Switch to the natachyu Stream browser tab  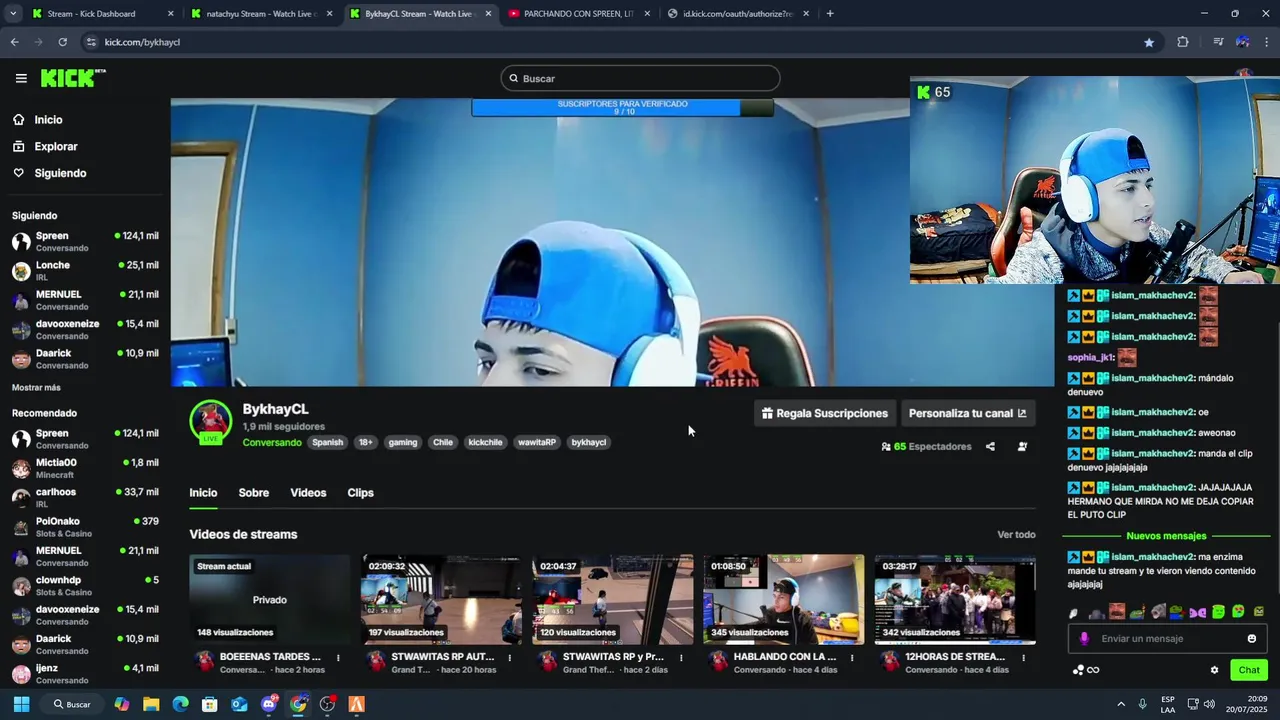261,14
